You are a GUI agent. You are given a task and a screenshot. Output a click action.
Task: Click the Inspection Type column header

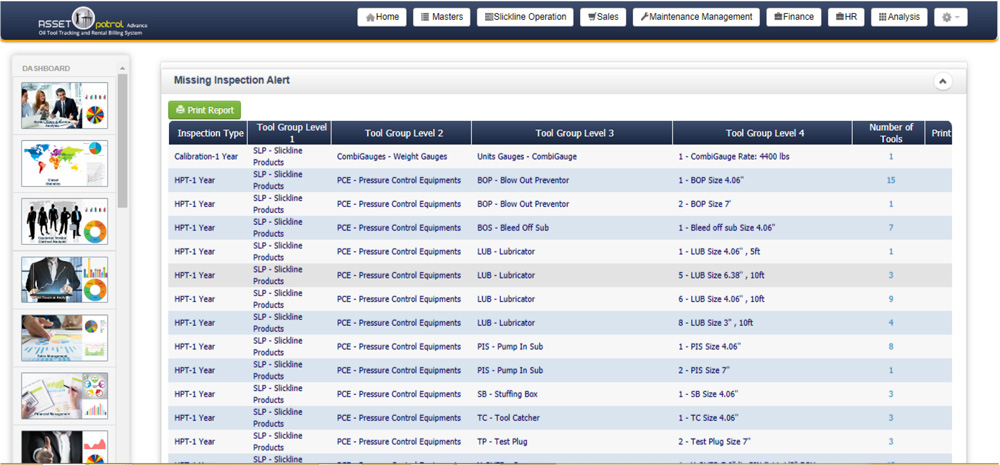tap(210, 133)
